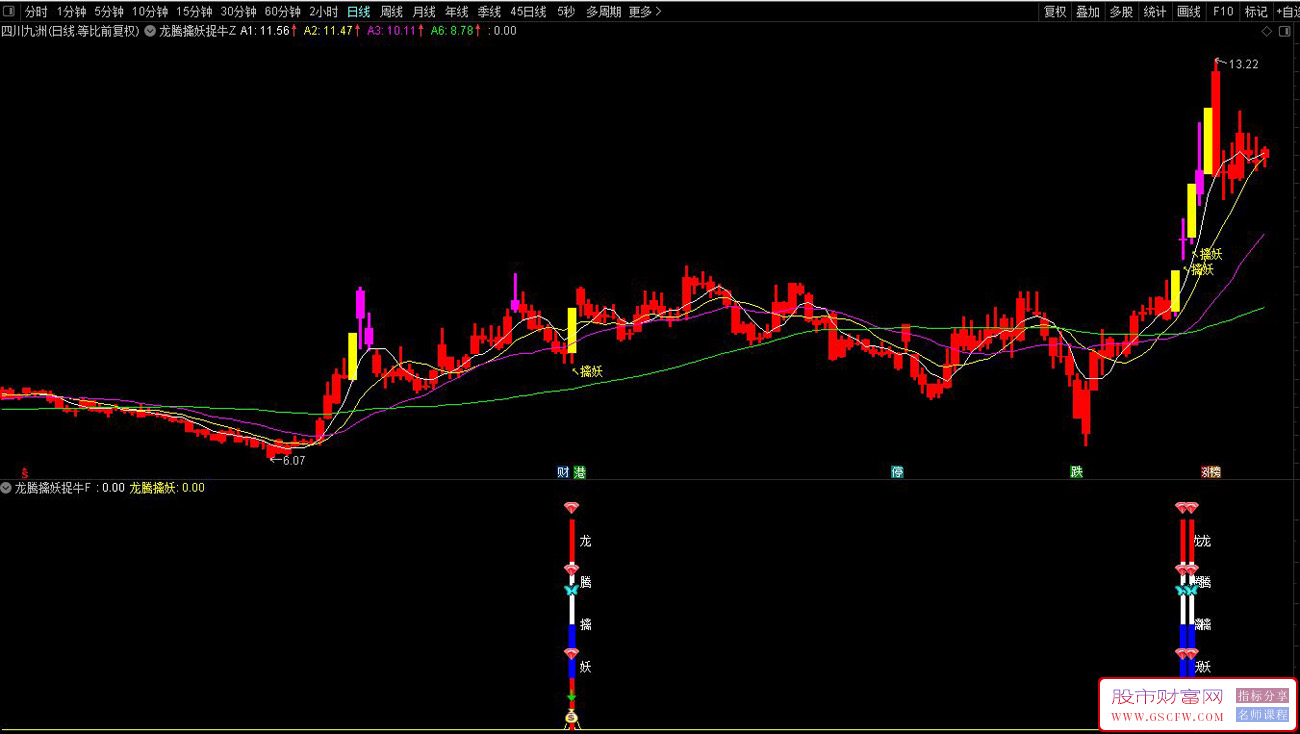Open the 多股 multi-stock view
Image resolution: width=1300 pixels, height=734 pixels.
1121,12
